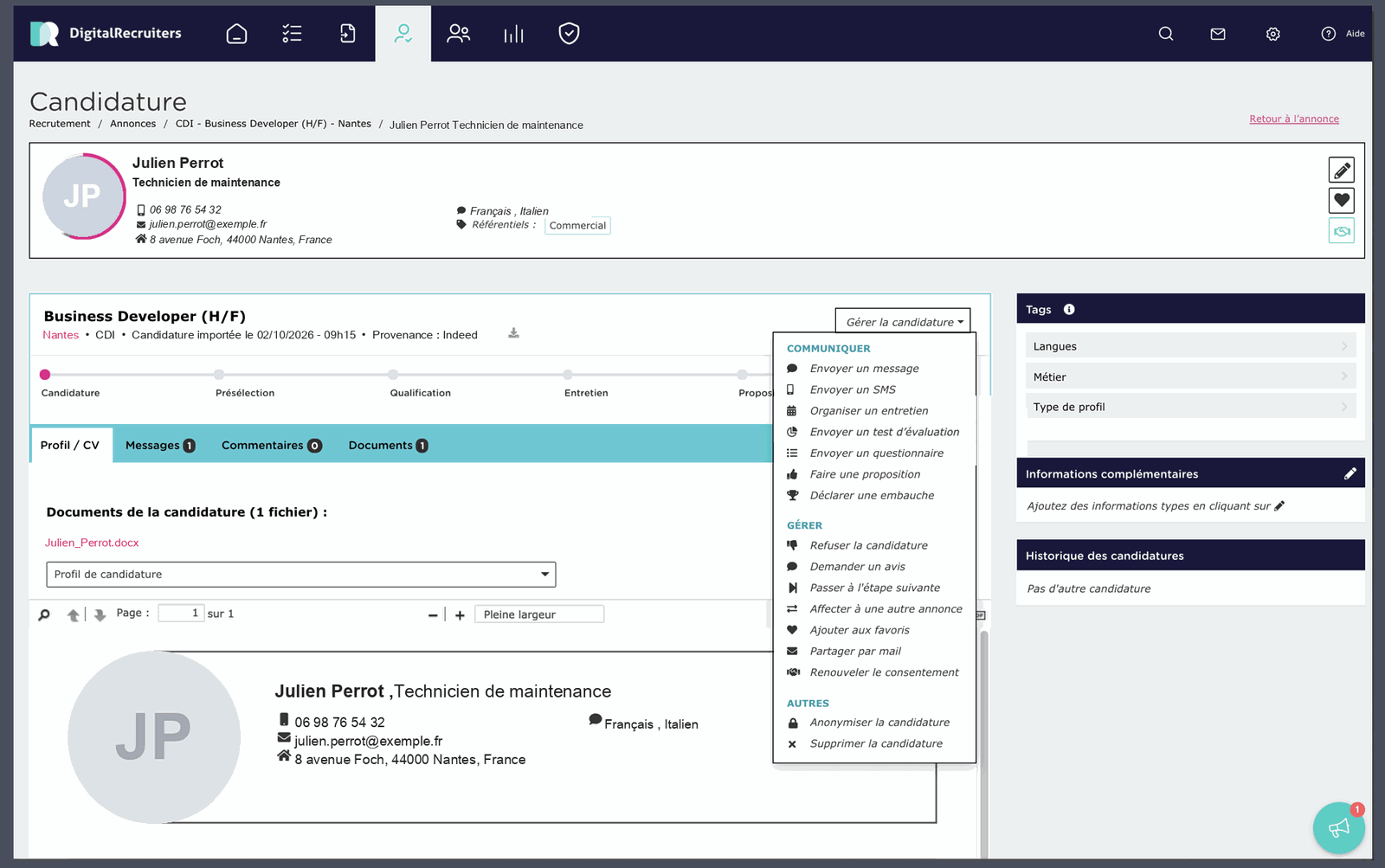Open the job postings document icon
The width and height of the screenshot is (1385, 868).
point(348,34)
